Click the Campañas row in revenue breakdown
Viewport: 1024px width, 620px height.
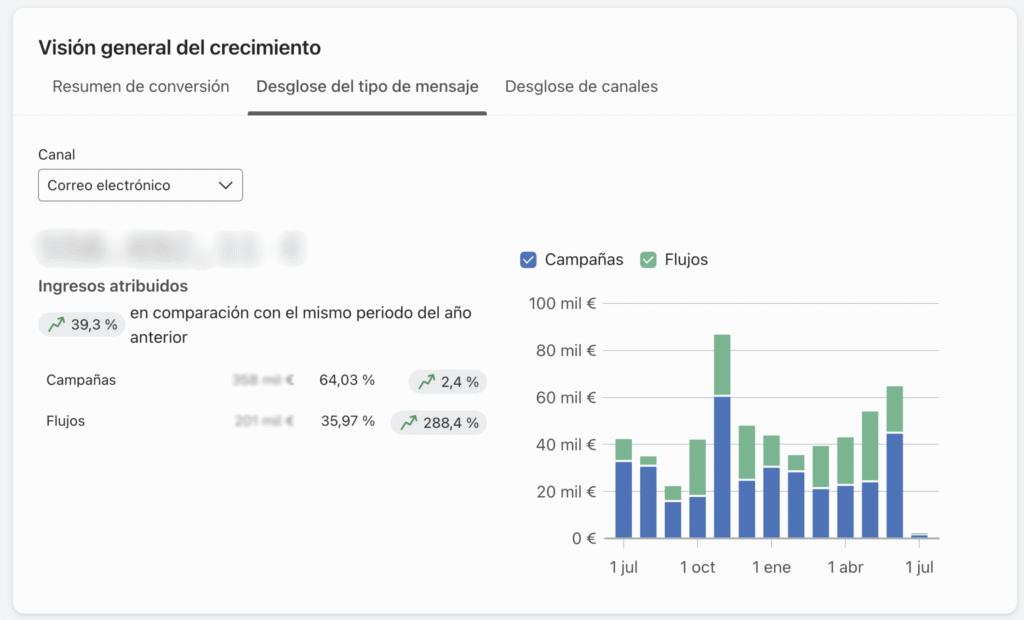[81, 380]
